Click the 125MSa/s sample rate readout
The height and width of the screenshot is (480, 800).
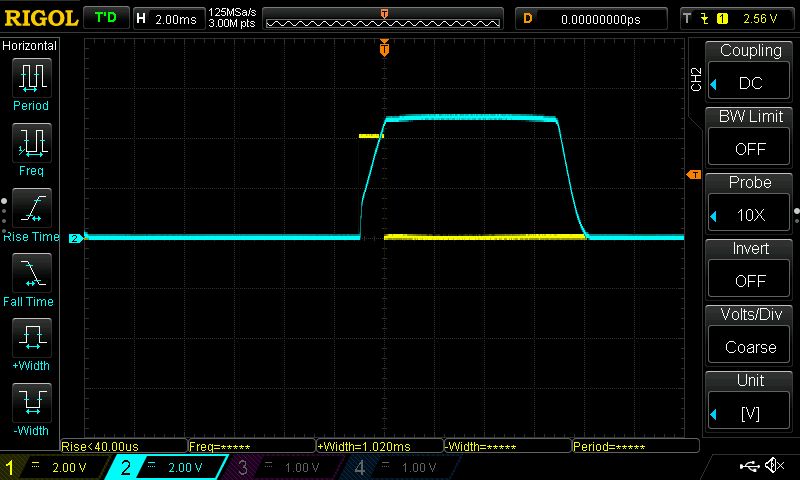[232, 12]
